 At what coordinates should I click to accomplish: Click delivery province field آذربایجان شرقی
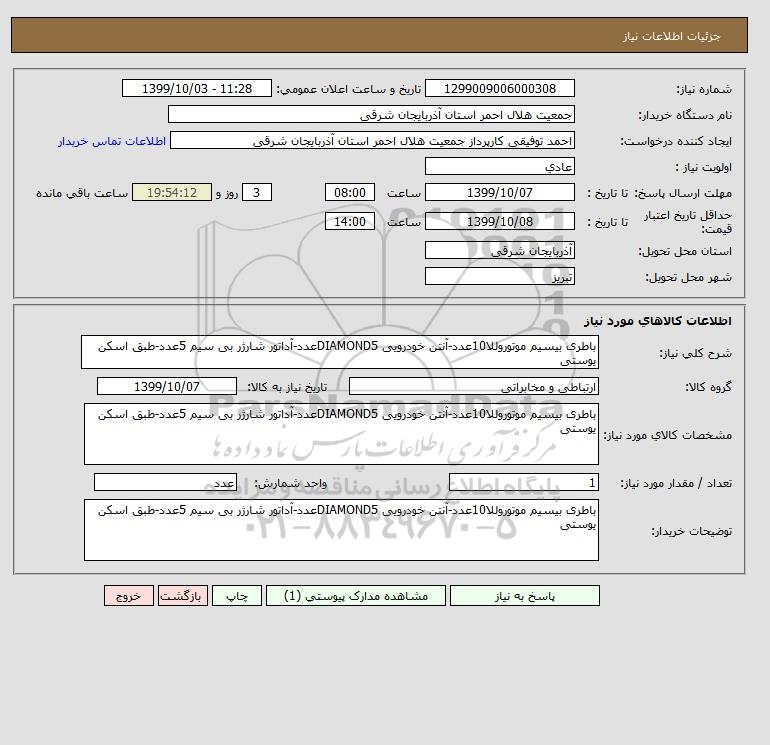499,250
